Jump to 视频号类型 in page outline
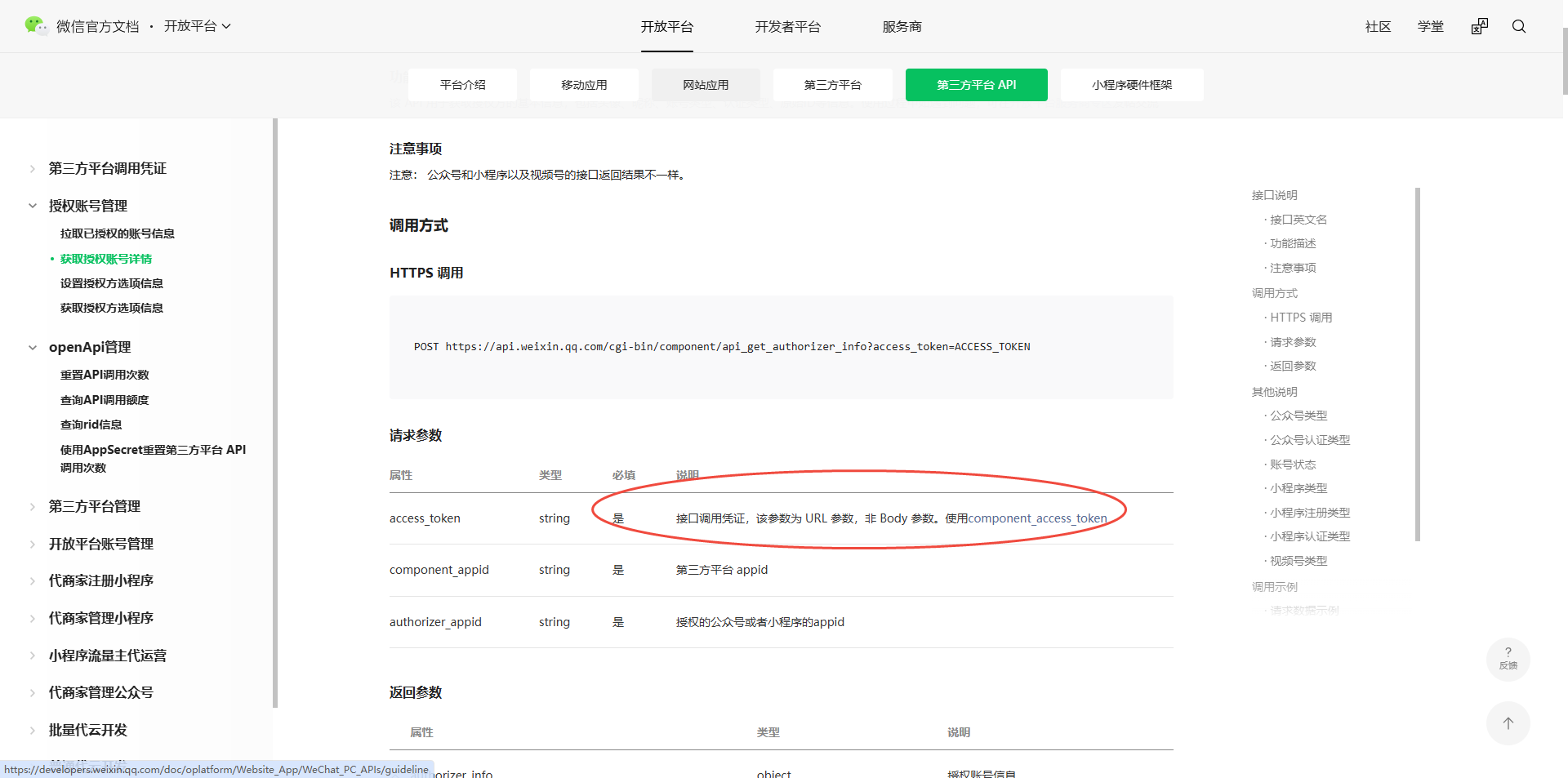Image resolution: width=1568 pixels, height=778 pixels. coord(1298,561)
